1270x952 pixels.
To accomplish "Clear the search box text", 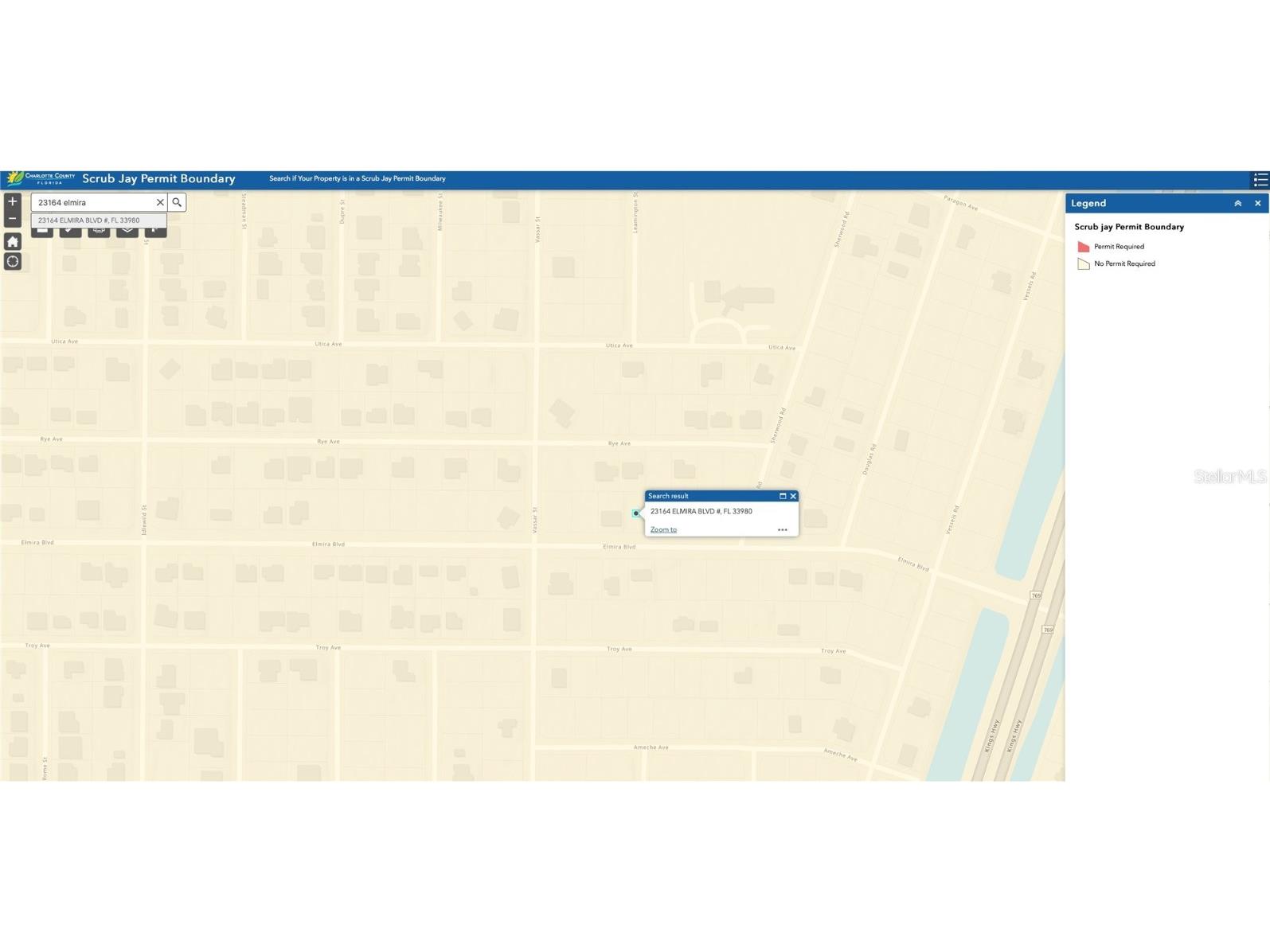I will coord(160,202).
